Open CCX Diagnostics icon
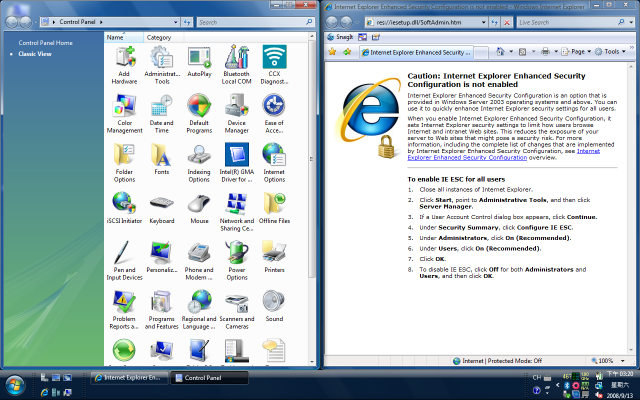The width and height of the screenshot is (640, 400). 274,65
